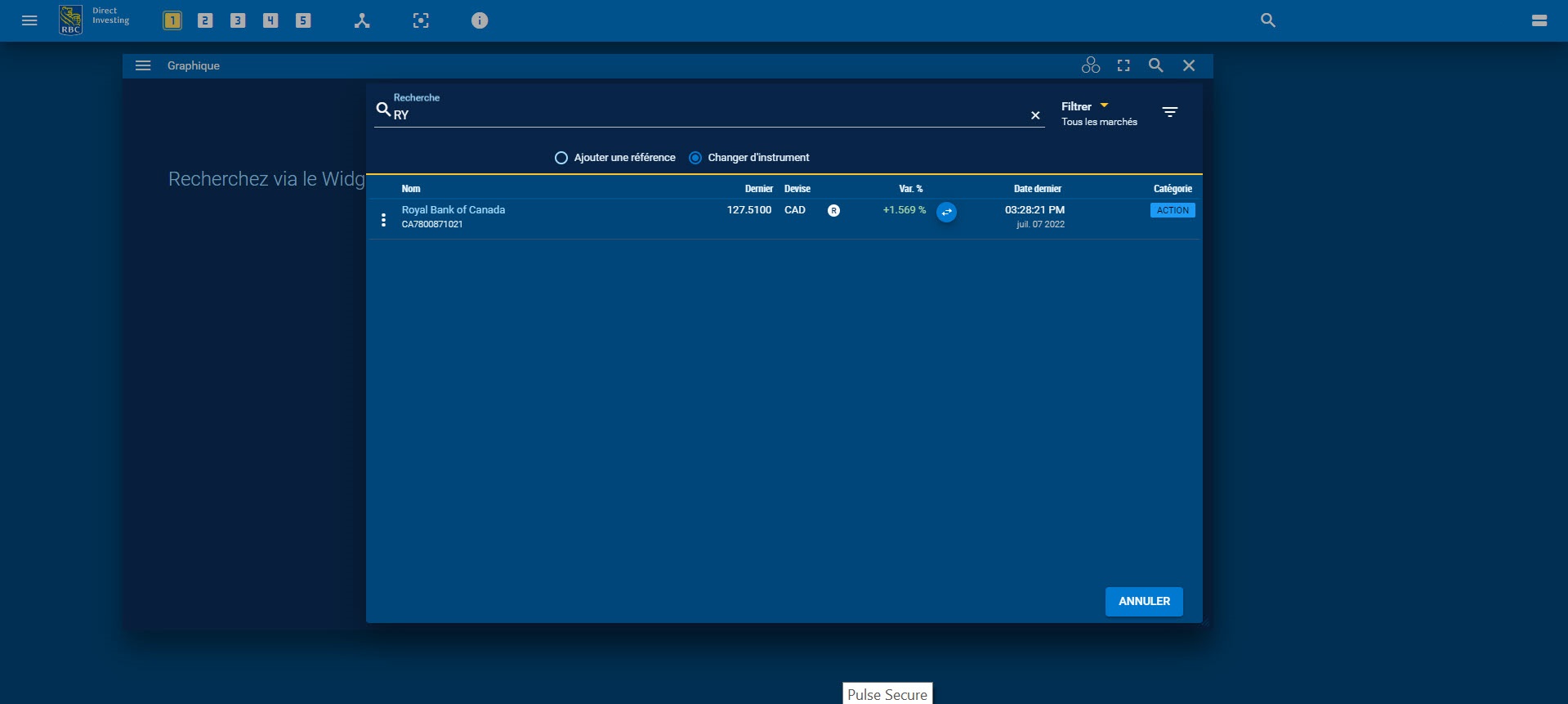Select the Ajouter une référence radio option
Screen dimensions: 1568x704
click(x=561, y=158)
